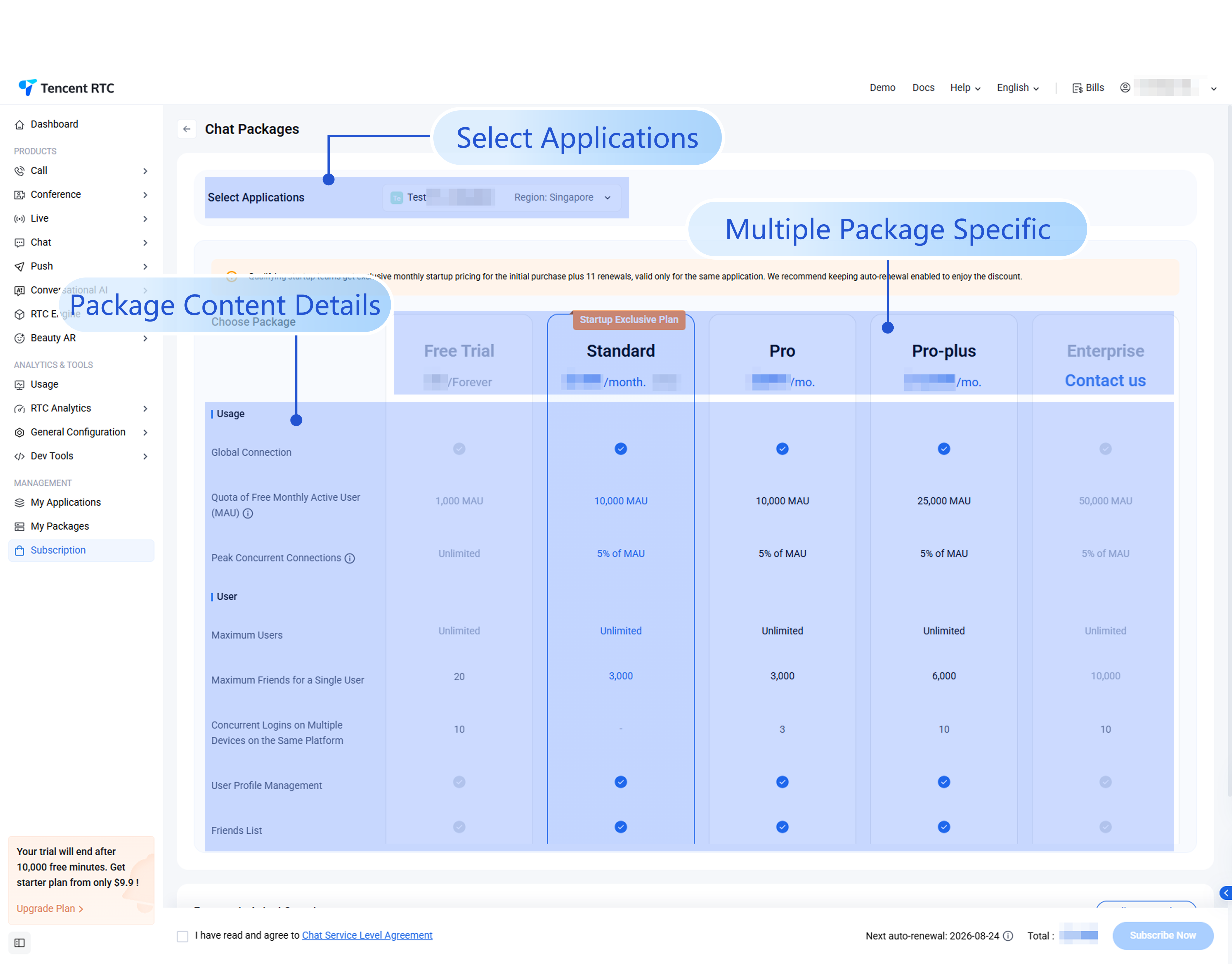Expand the Live submenu chevron
The height and width of the screenshot is (964, 1232).
146,219
